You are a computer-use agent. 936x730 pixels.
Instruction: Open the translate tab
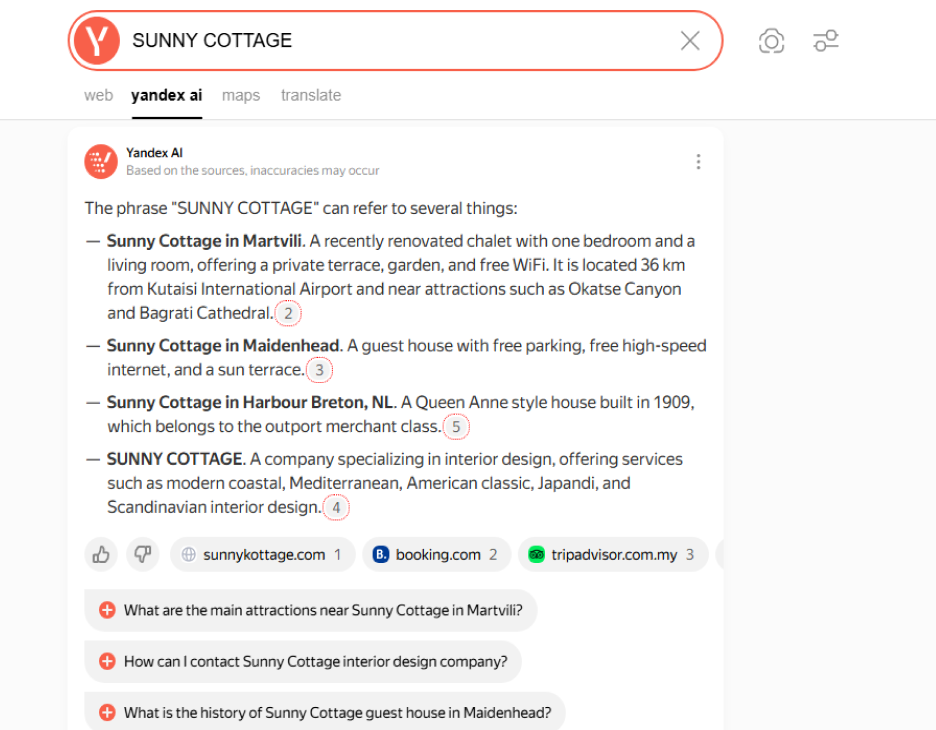click(x=311, y=96)
